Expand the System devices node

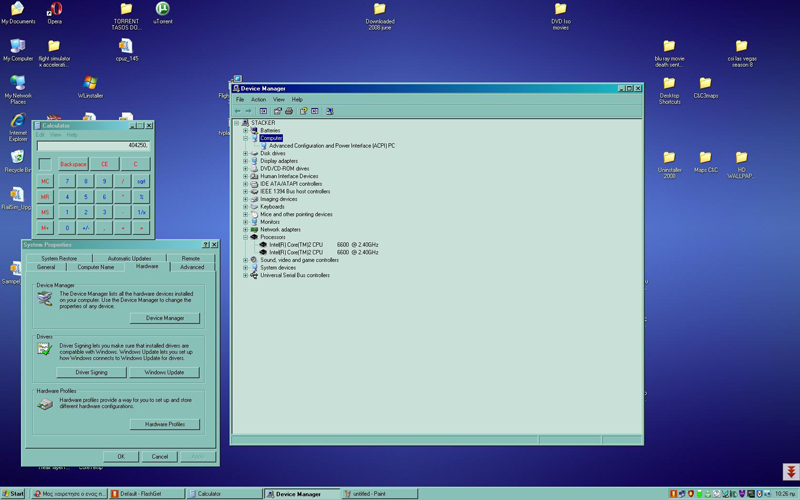(245, 268)
